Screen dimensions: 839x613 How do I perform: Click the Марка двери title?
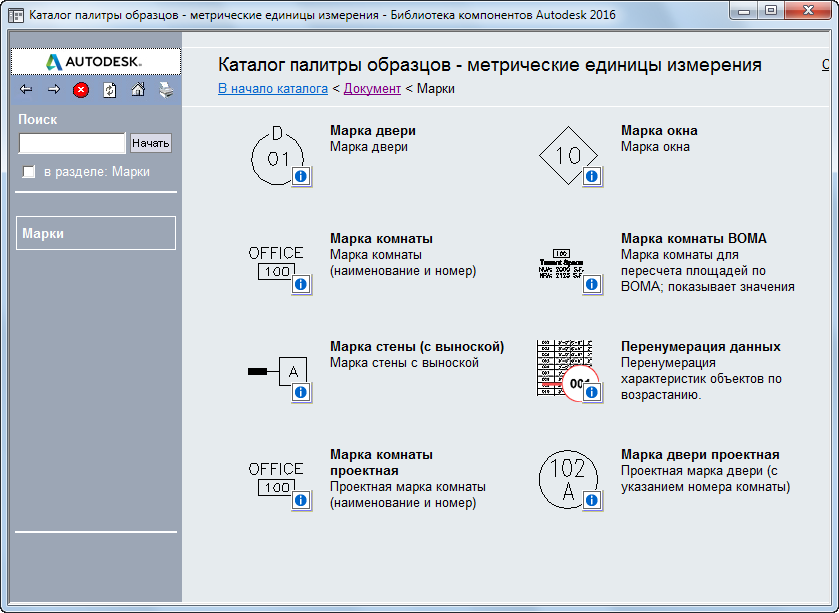point(372,131)
